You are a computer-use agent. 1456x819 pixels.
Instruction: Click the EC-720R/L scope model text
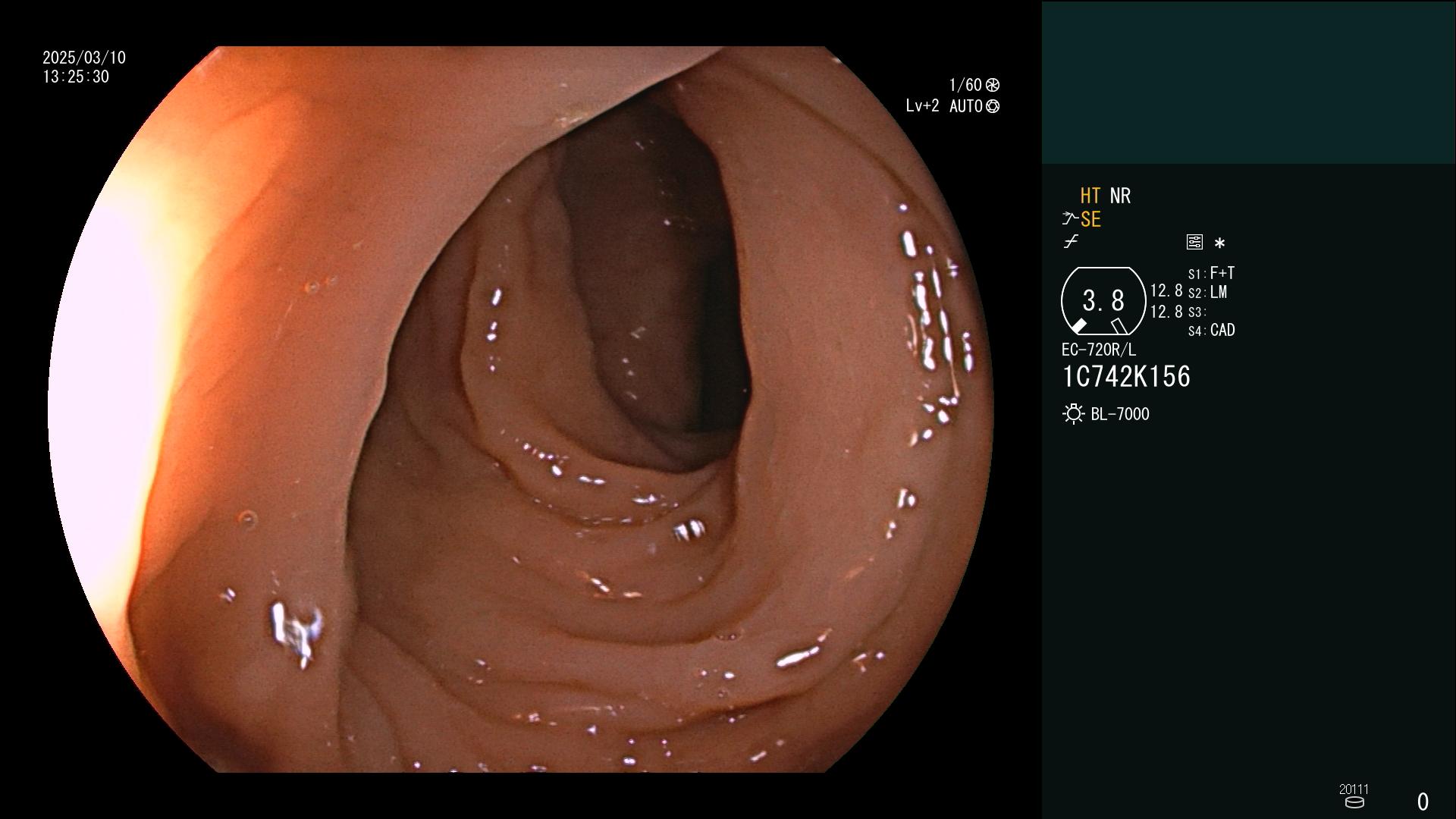point(1099,350)
